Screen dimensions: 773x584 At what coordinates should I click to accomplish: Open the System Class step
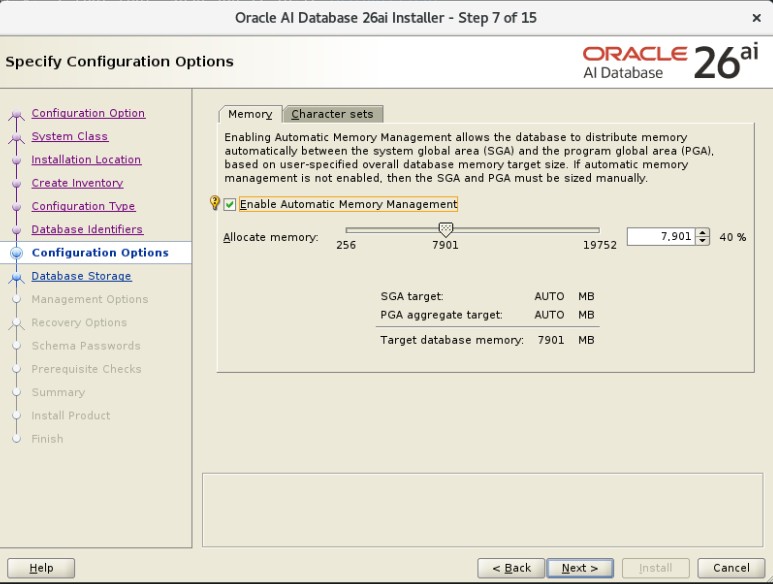(x=70, y=136)
